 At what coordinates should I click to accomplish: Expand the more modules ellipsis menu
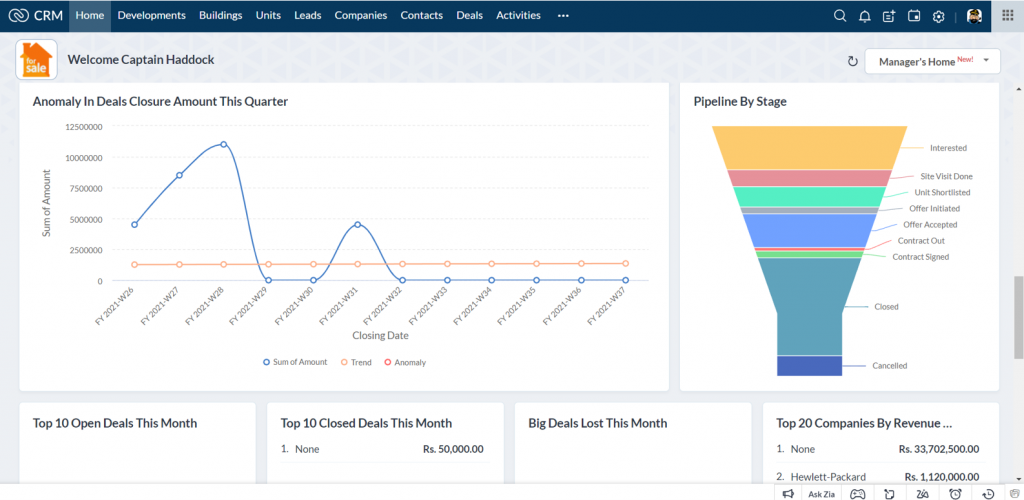coord(563,16)
